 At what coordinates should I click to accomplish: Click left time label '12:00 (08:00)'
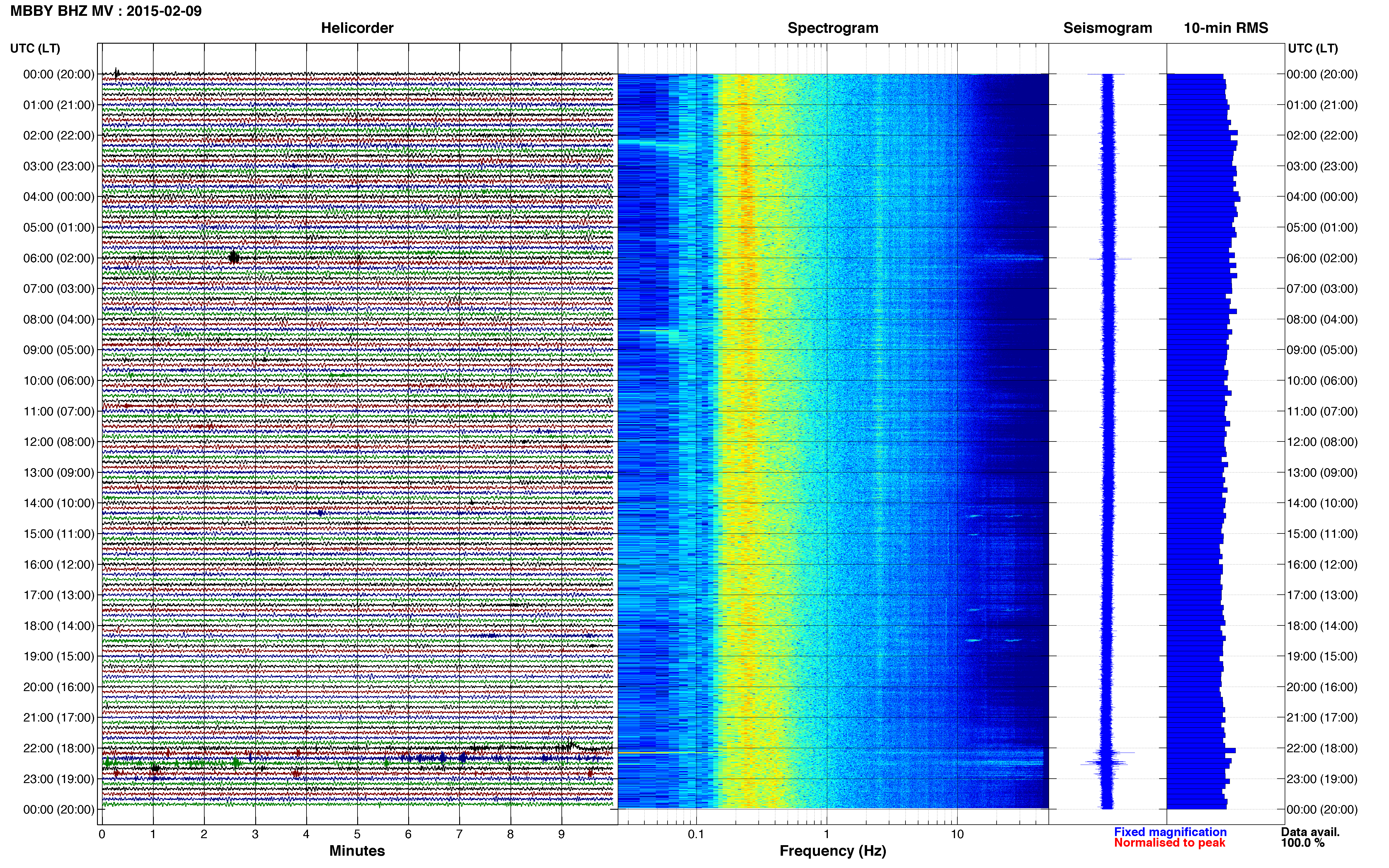(x=59, y=442)
